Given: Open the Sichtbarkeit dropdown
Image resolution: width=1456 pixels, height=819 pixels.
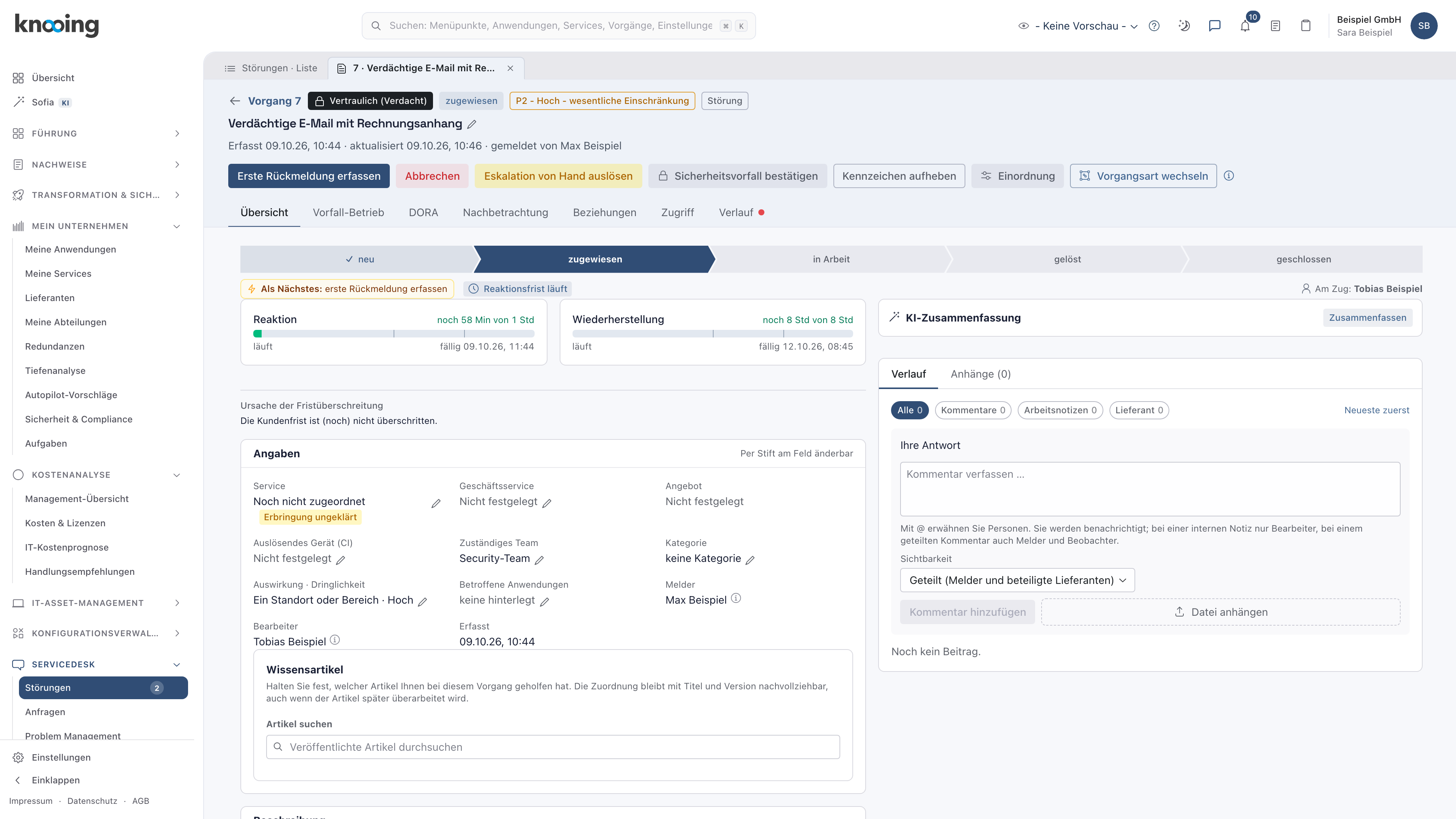Looking at the screenshot, I should click(x=1017, y=581).
